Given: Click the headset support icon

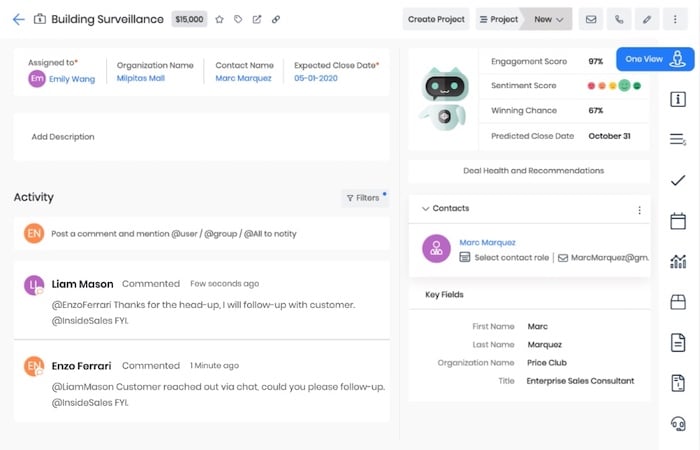Looking at the screenshot, I should (x=678, y=424).
